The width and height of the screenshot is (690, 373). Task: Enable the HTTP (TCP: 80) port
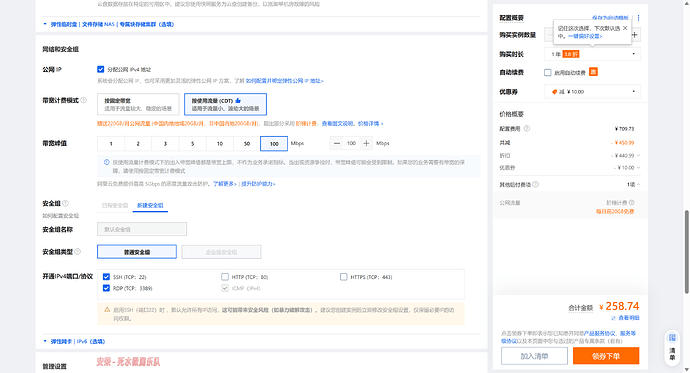(225, 277)
